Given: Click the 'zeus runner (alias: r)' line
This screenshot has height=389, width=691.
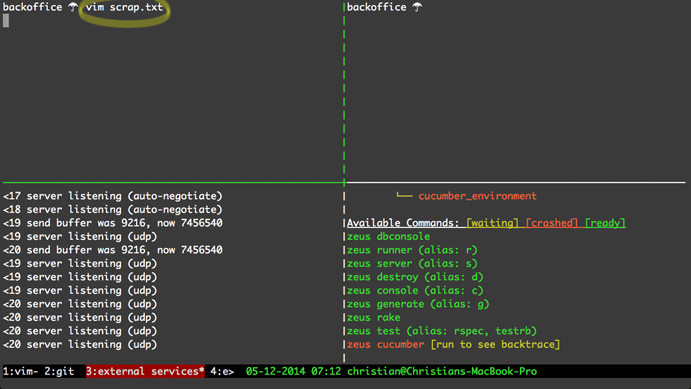Looking at the screenshot, I should tap(412, 250).
